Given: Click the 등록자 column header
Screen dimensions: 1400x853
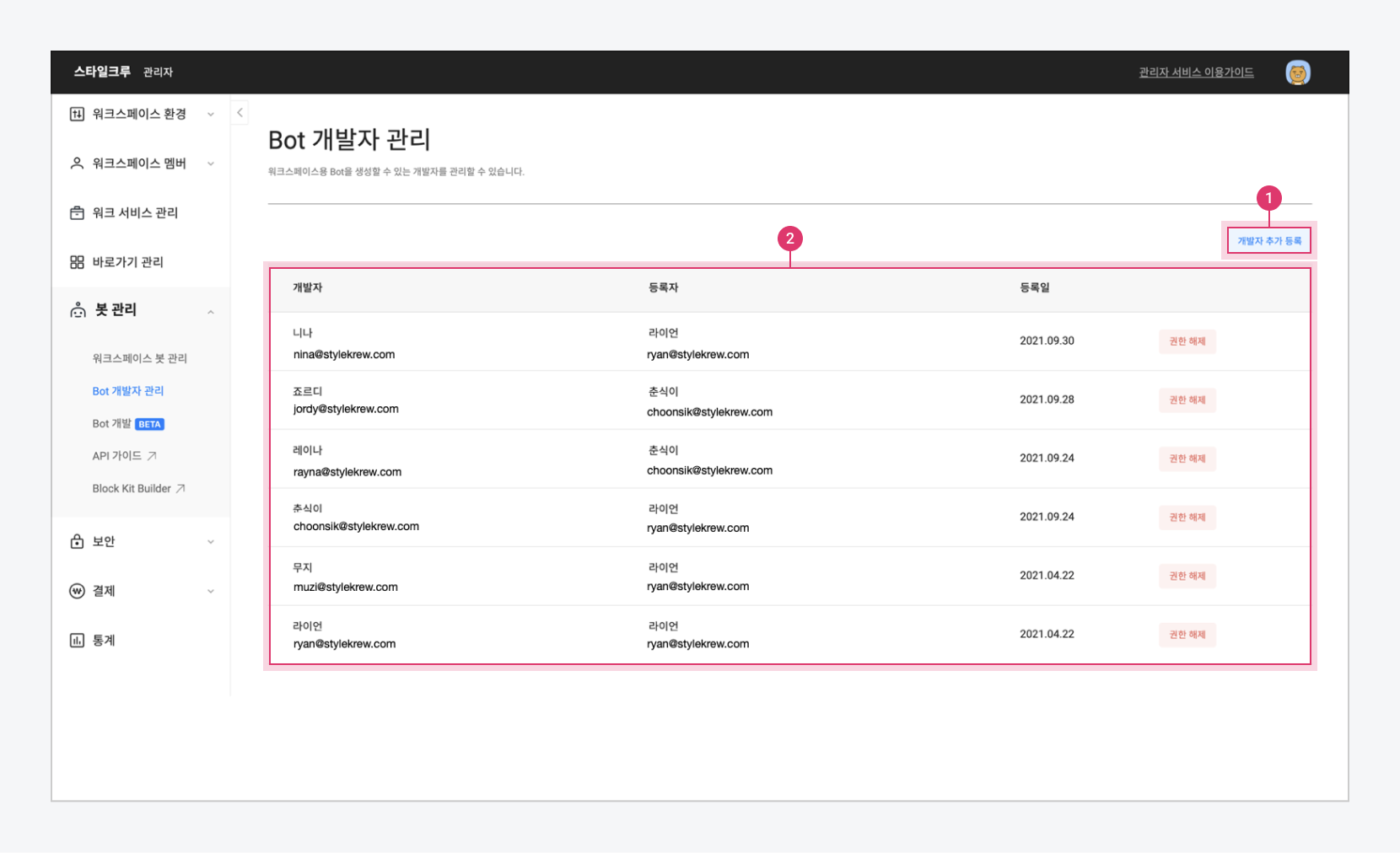Looking at the screenshot, I should [x=663, y=288].
